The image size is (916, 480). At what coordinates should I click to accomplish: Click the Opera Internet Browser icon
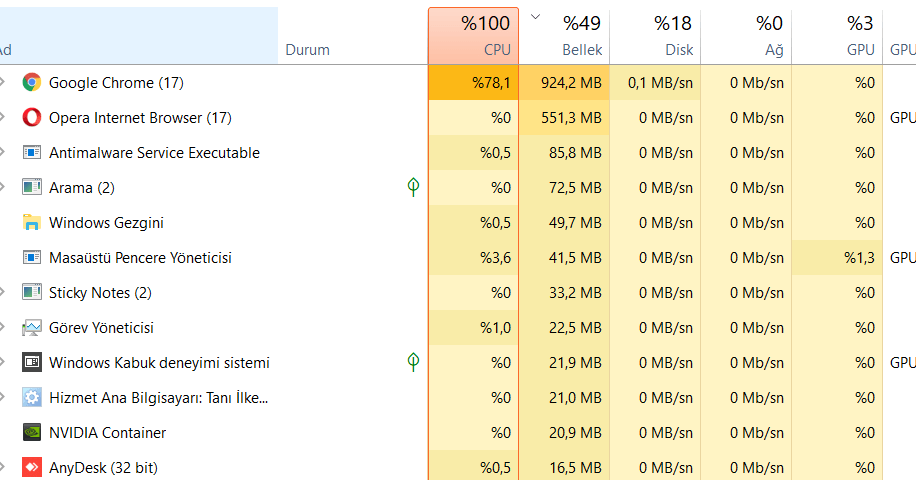[x=31, y=118]
